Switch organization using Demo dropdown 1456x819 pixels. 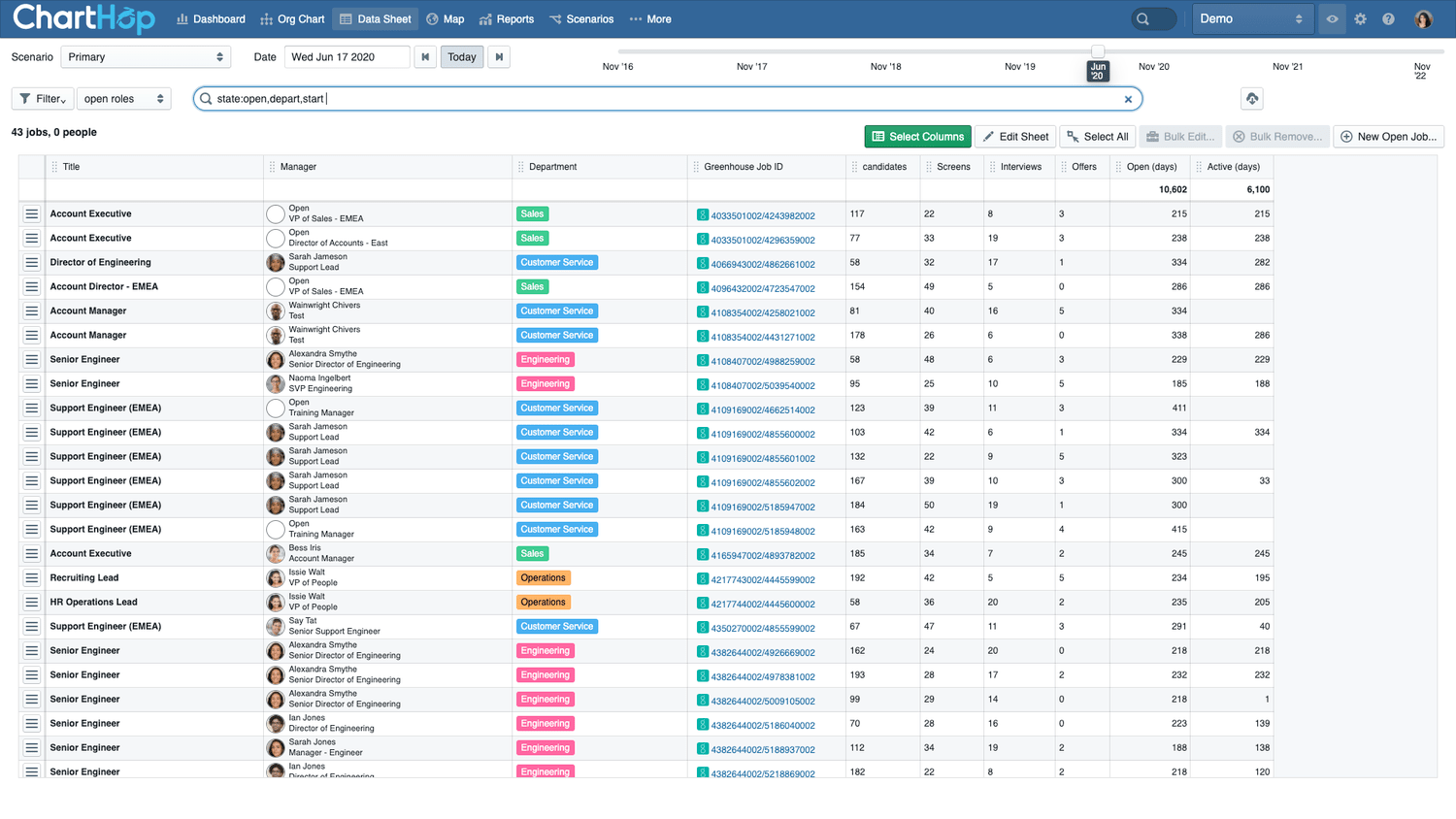click(x=1250, y=19)
